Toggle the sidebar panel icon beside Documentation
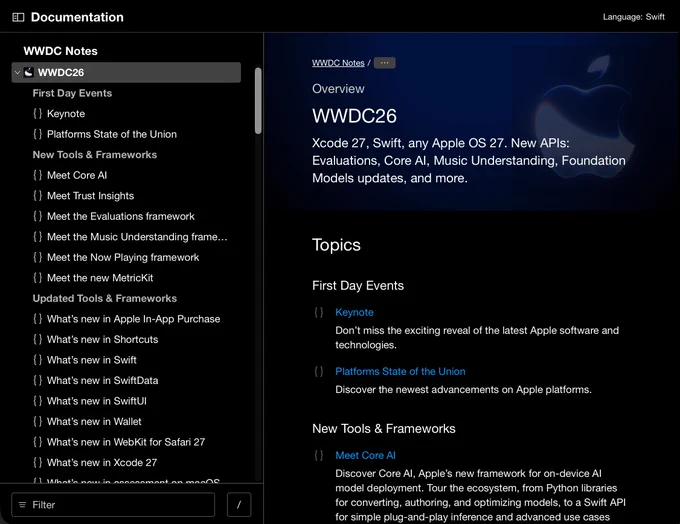The image size is (680, 524). pos(18,17)
